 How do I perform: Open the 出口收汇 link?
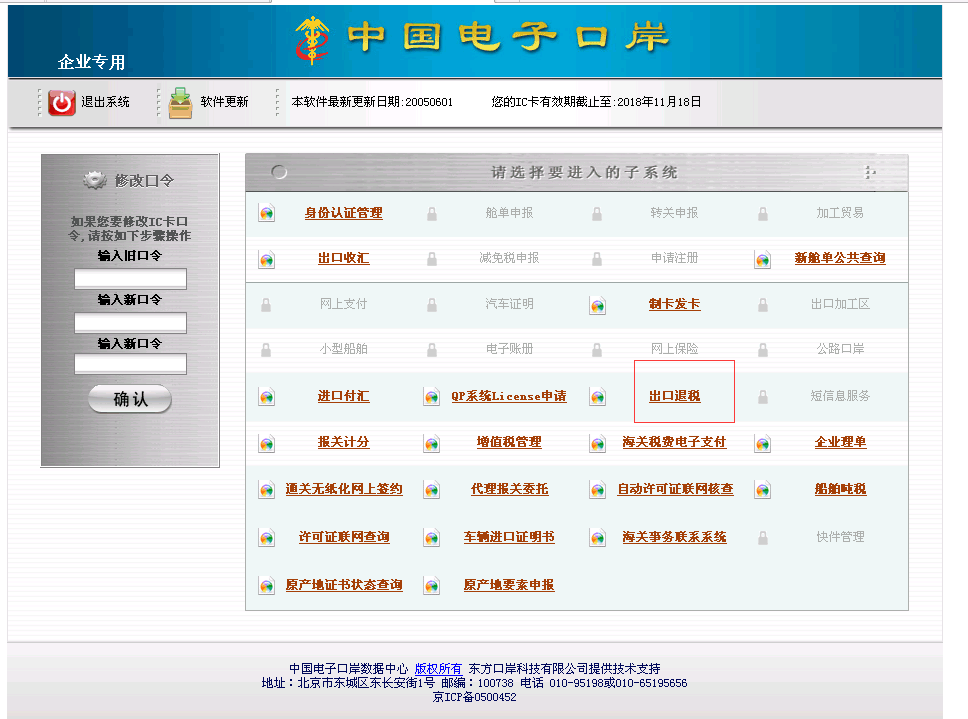tap(344, 258)
